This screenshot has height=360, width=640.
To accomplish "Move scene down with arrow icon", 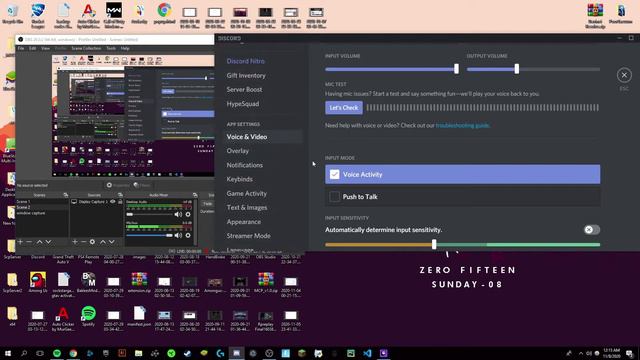I will click(49, 242).
